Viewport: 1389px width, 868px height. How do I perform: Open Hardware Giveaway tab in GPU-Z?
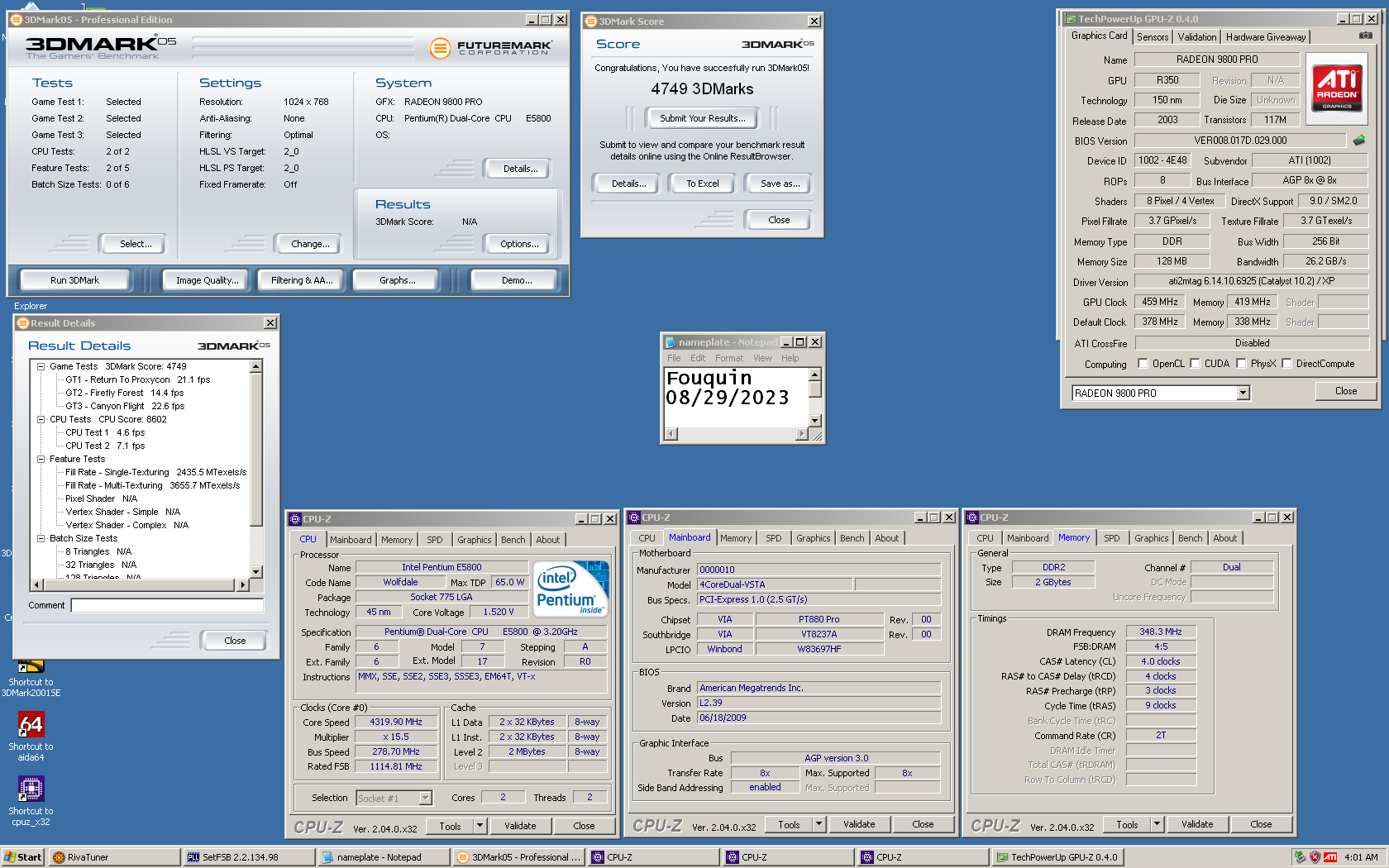(1265, 37)
